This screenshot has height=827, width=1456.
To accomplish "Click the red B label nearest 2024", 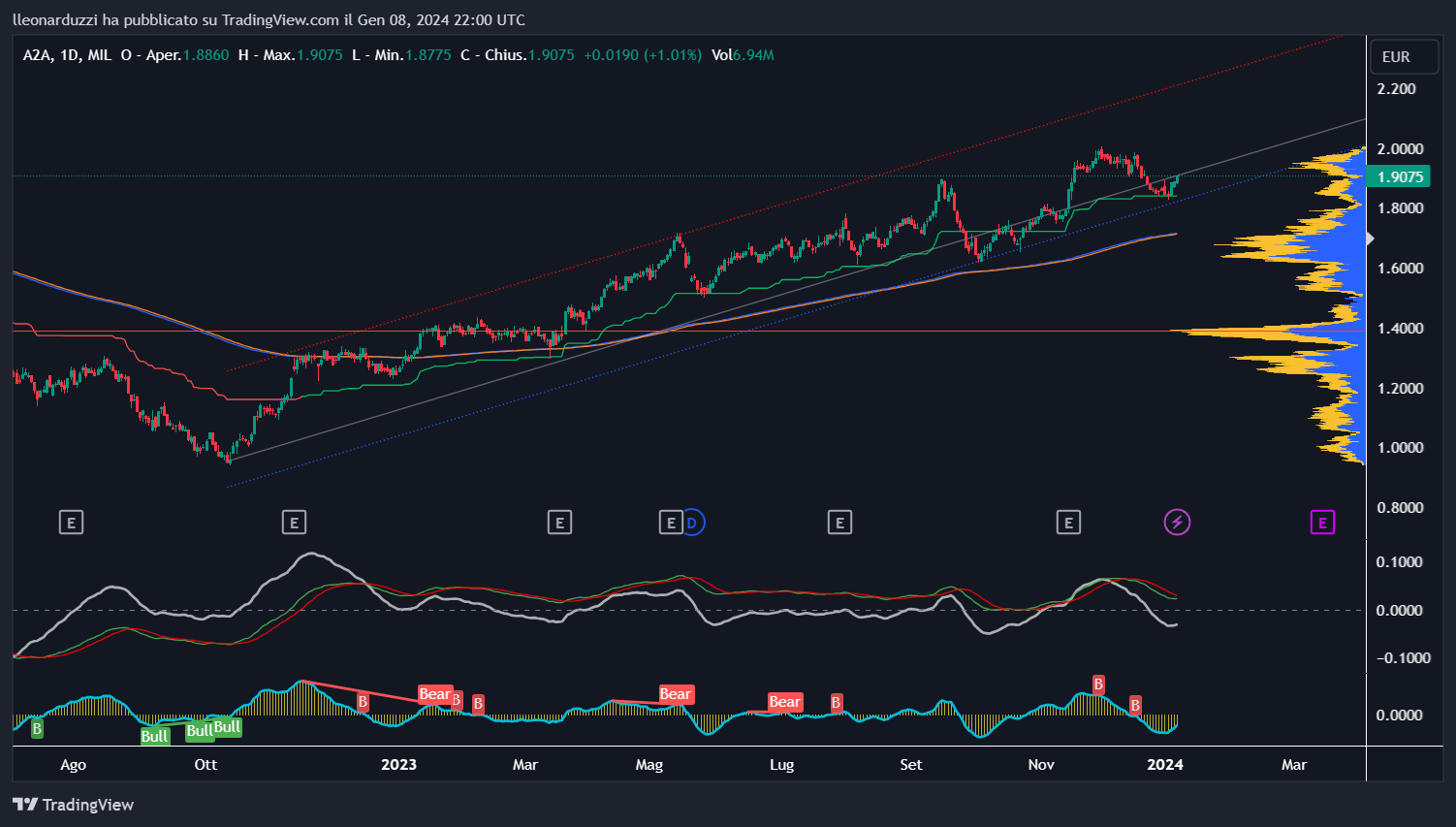I will pyautogui.click(x=1135, y=705).
